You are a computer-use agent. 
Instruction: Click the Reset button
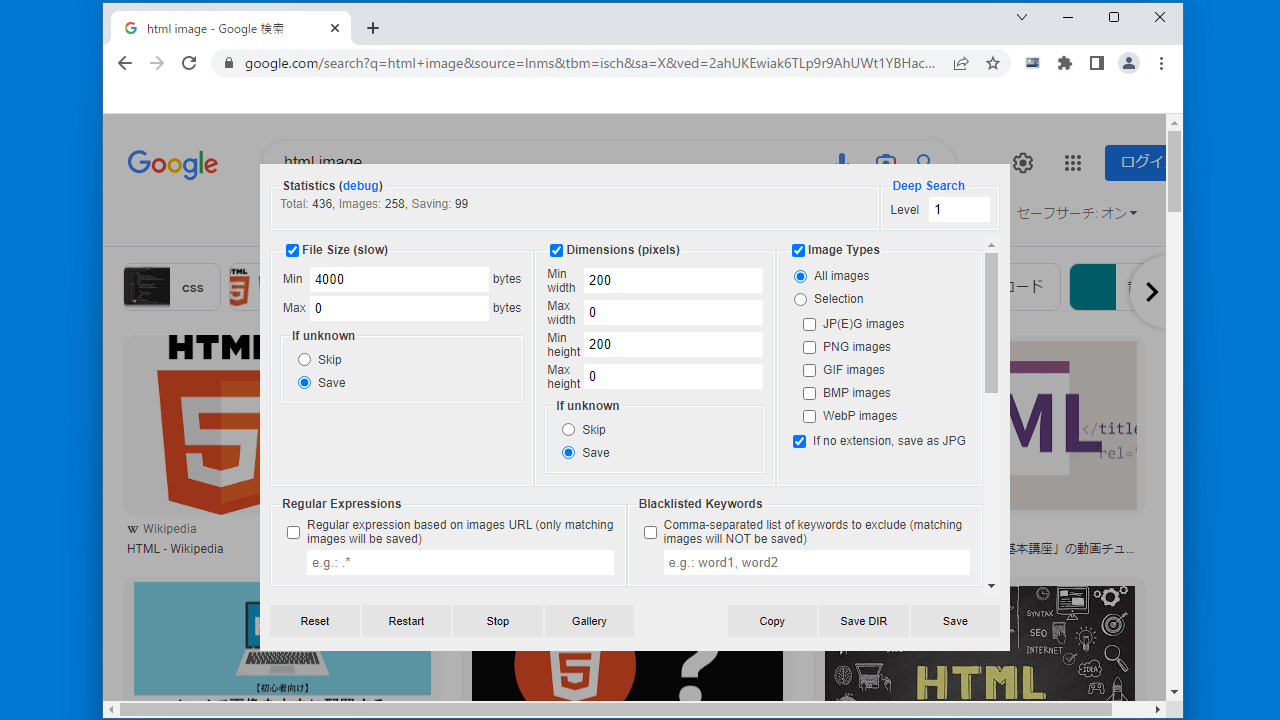click(315, 621)
